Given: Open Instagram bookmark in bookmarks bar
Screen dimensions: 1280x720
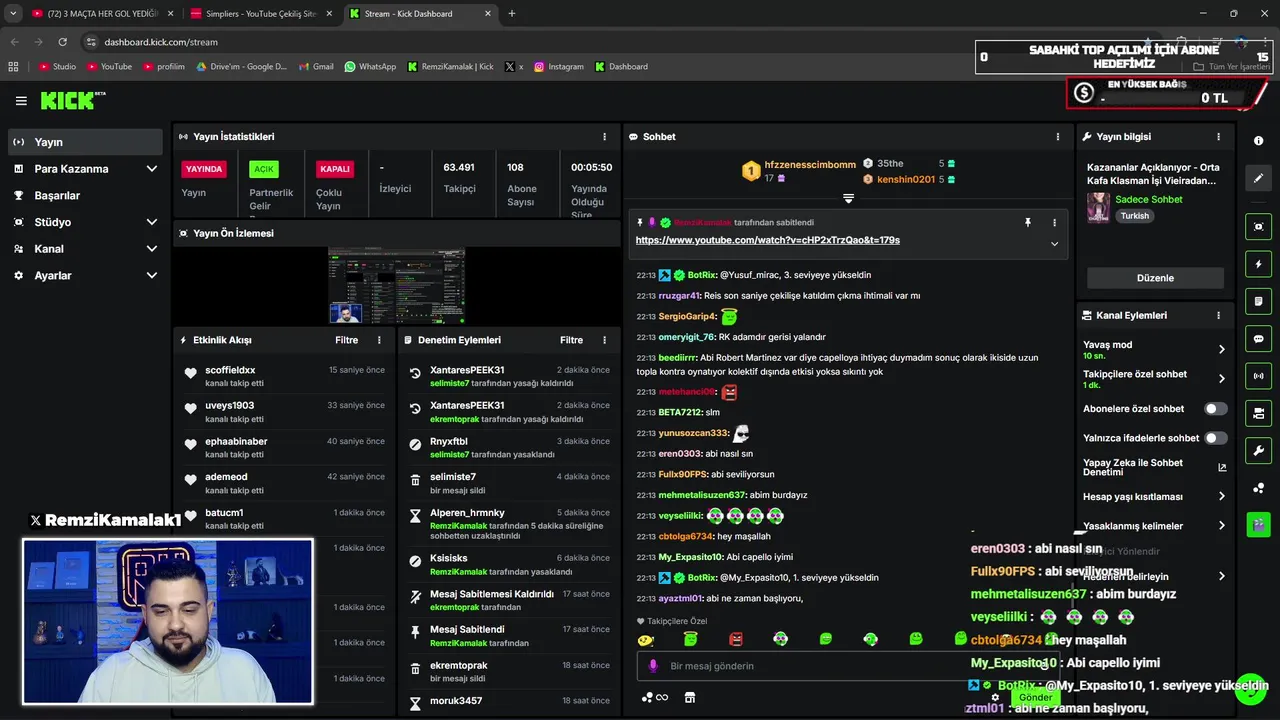Looking at the screenshot, I should pyautogui.click(x=559, y=66).
